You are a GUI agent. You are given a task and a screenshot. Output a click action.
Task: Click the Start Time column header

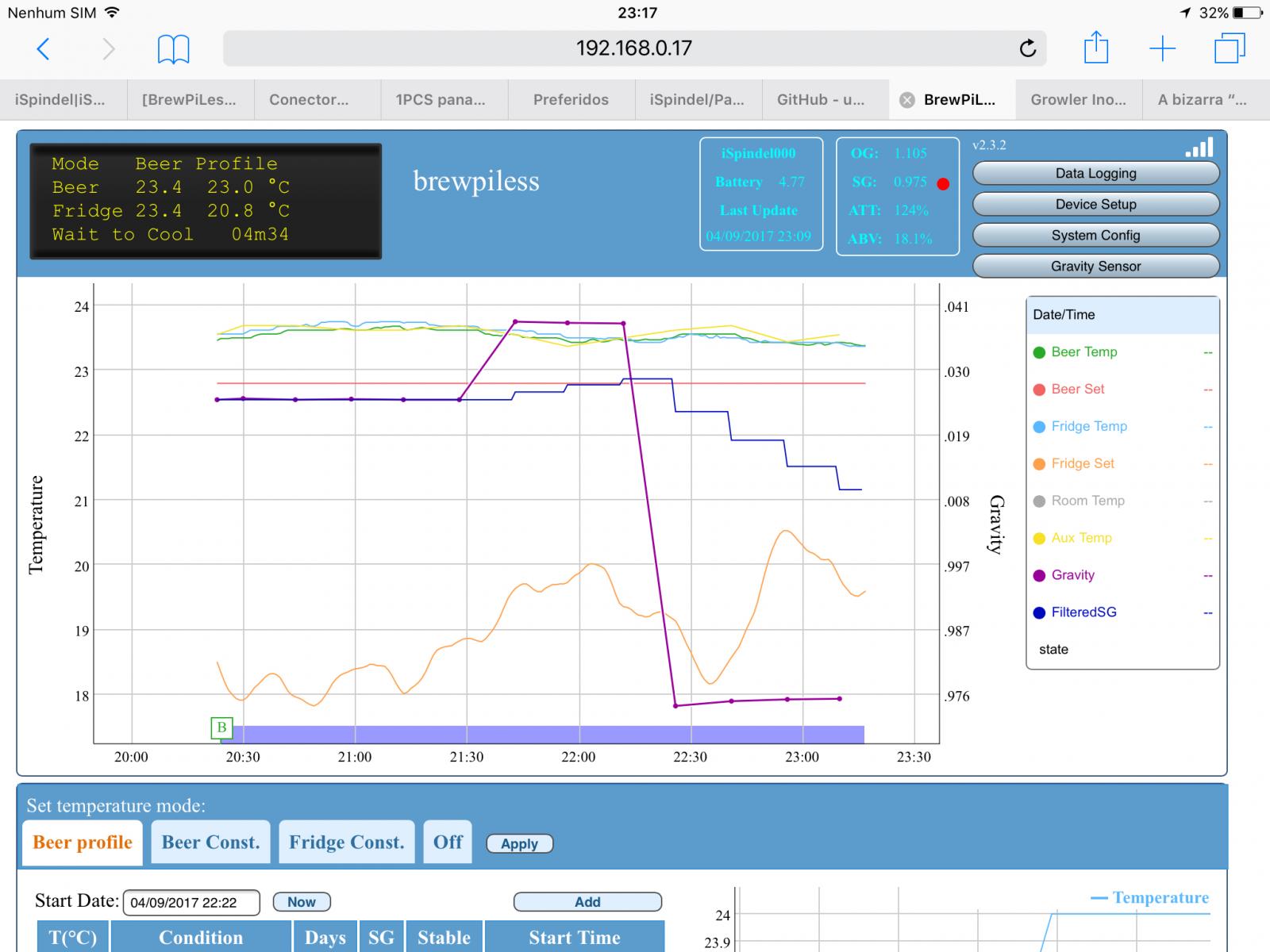(x=575, y=937)
